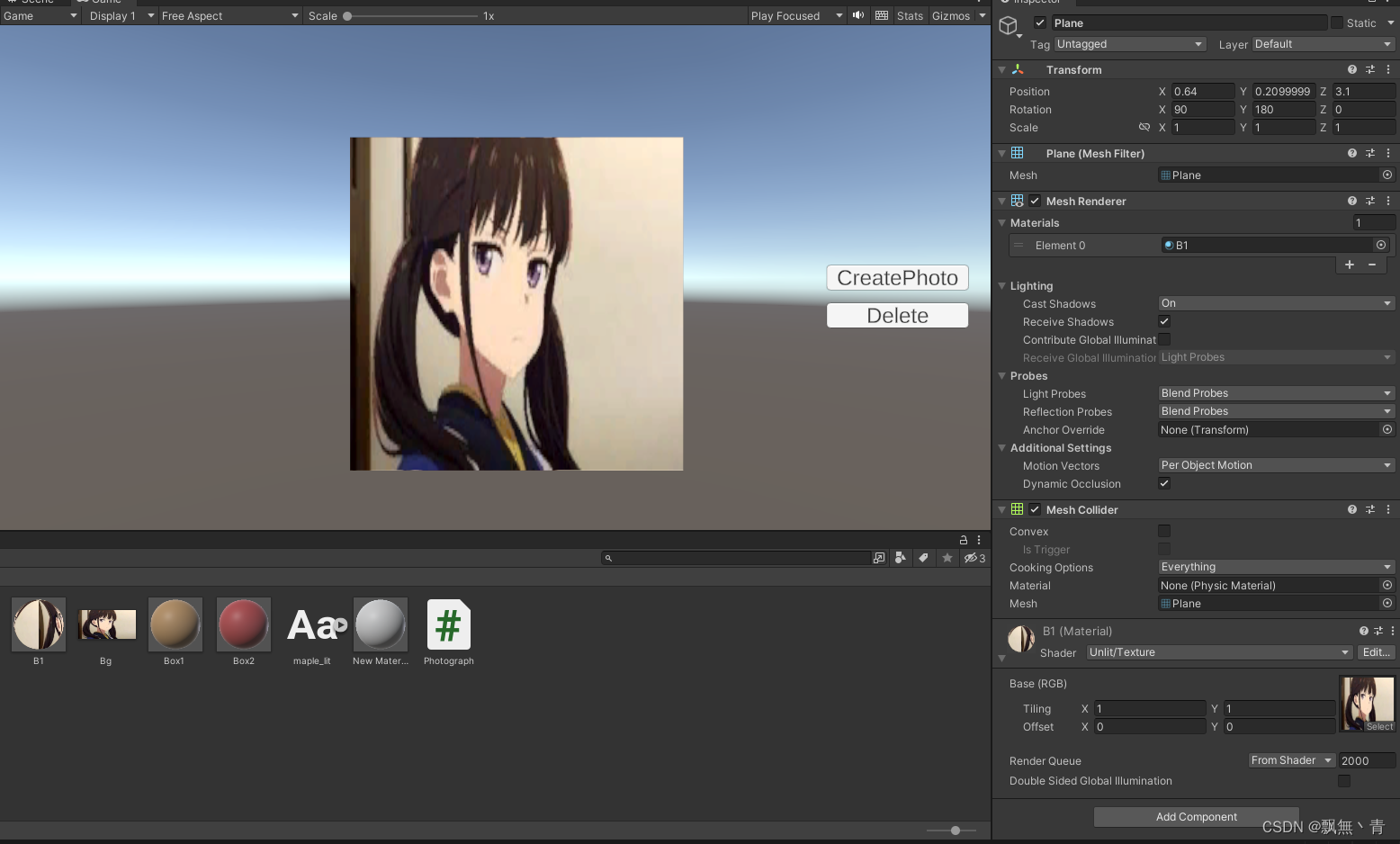This screenshot has width=1400, height=844.
Task: Select the maple_lit font asset
Action: coord(312,633)
